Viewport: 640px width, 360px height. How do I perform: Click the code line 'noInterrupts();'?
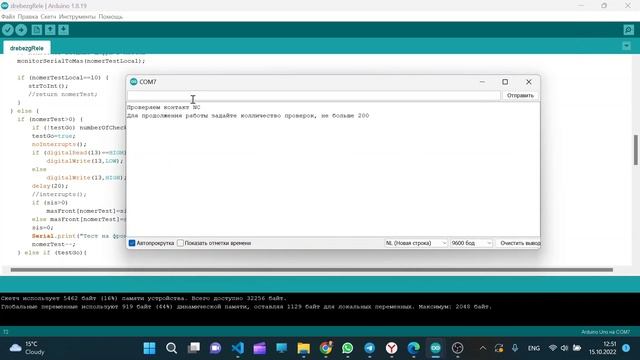click(x=59, y=144)
